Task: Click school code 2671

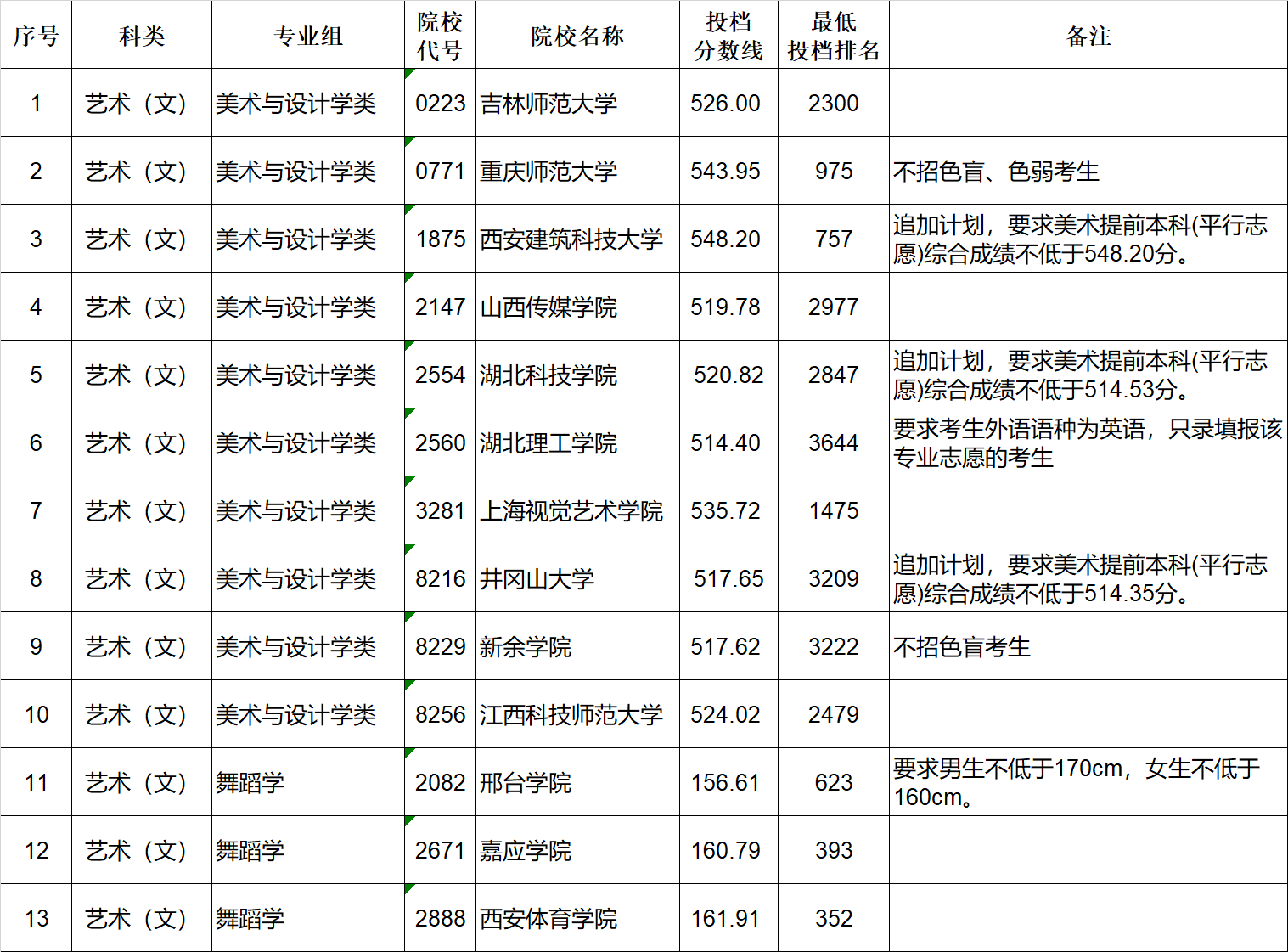Action: [440, 850]
